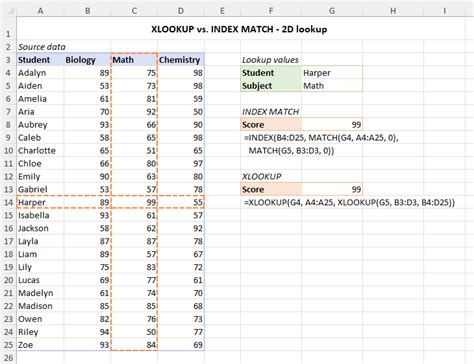Select the Lucas name cell

(40, 280)
